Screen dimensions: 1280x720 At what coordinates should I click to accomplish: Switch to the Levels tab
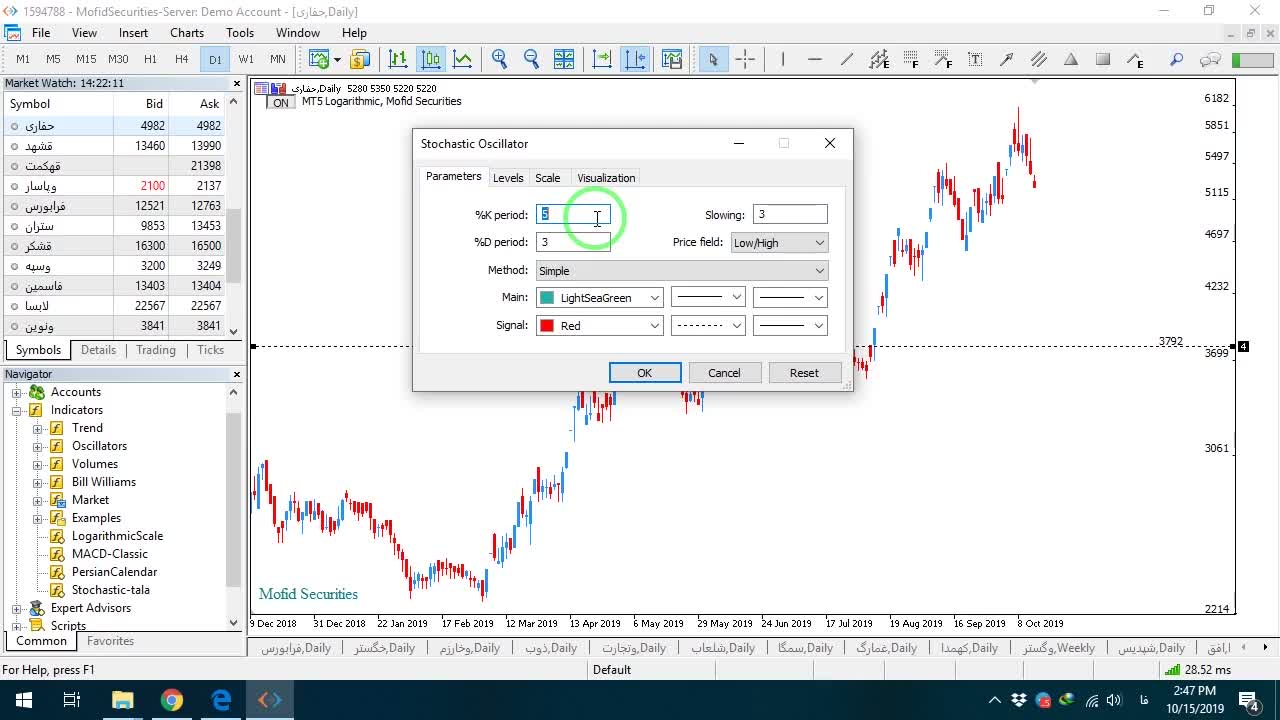coord(508,178)
